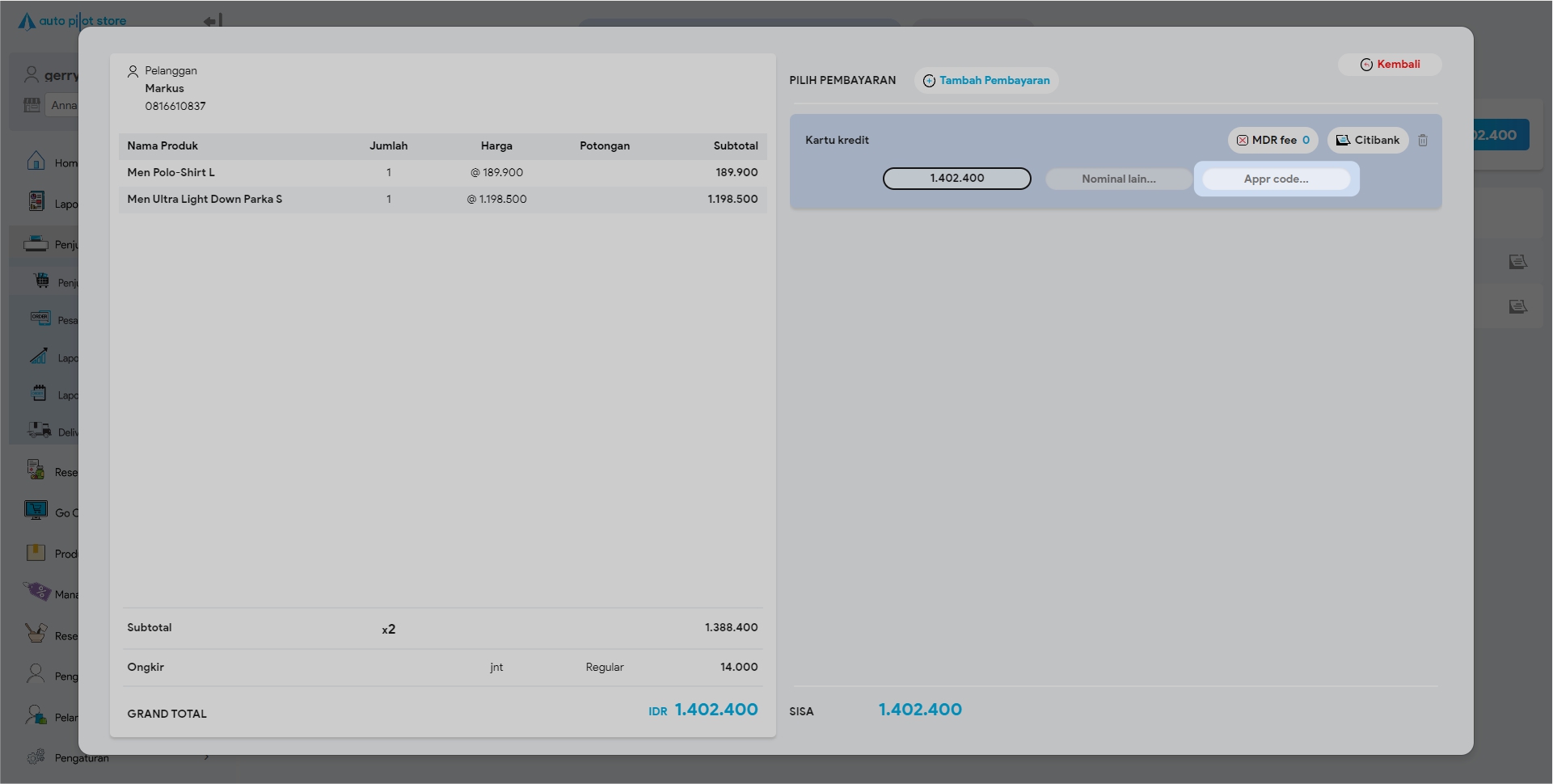Screen dimensions: 1553x784
Task: Click the Pesanan order icon in sidebar
Action: (40, 318)
